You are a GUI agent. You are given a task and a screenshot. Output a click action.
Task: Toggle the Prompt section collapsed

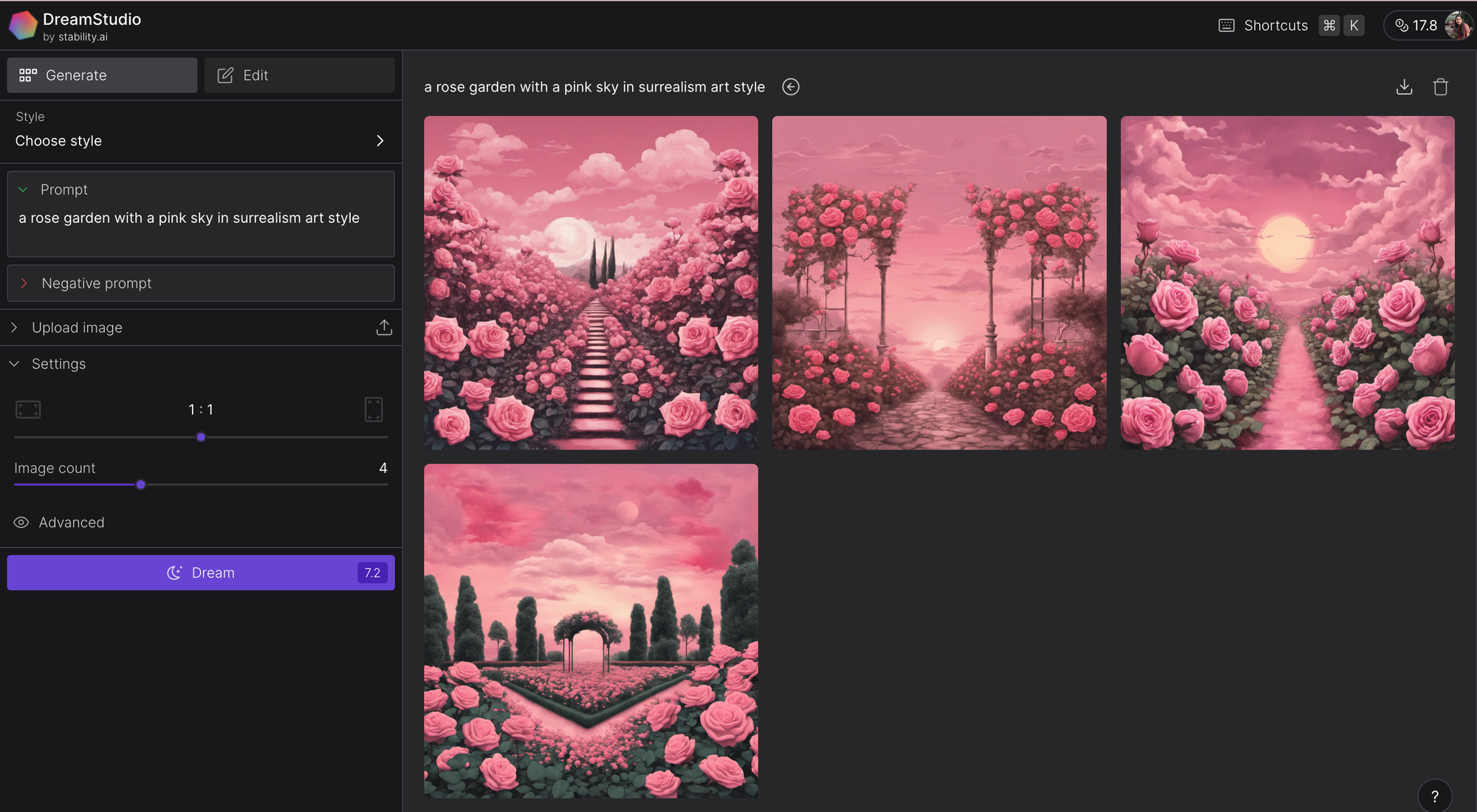point(24,190)
